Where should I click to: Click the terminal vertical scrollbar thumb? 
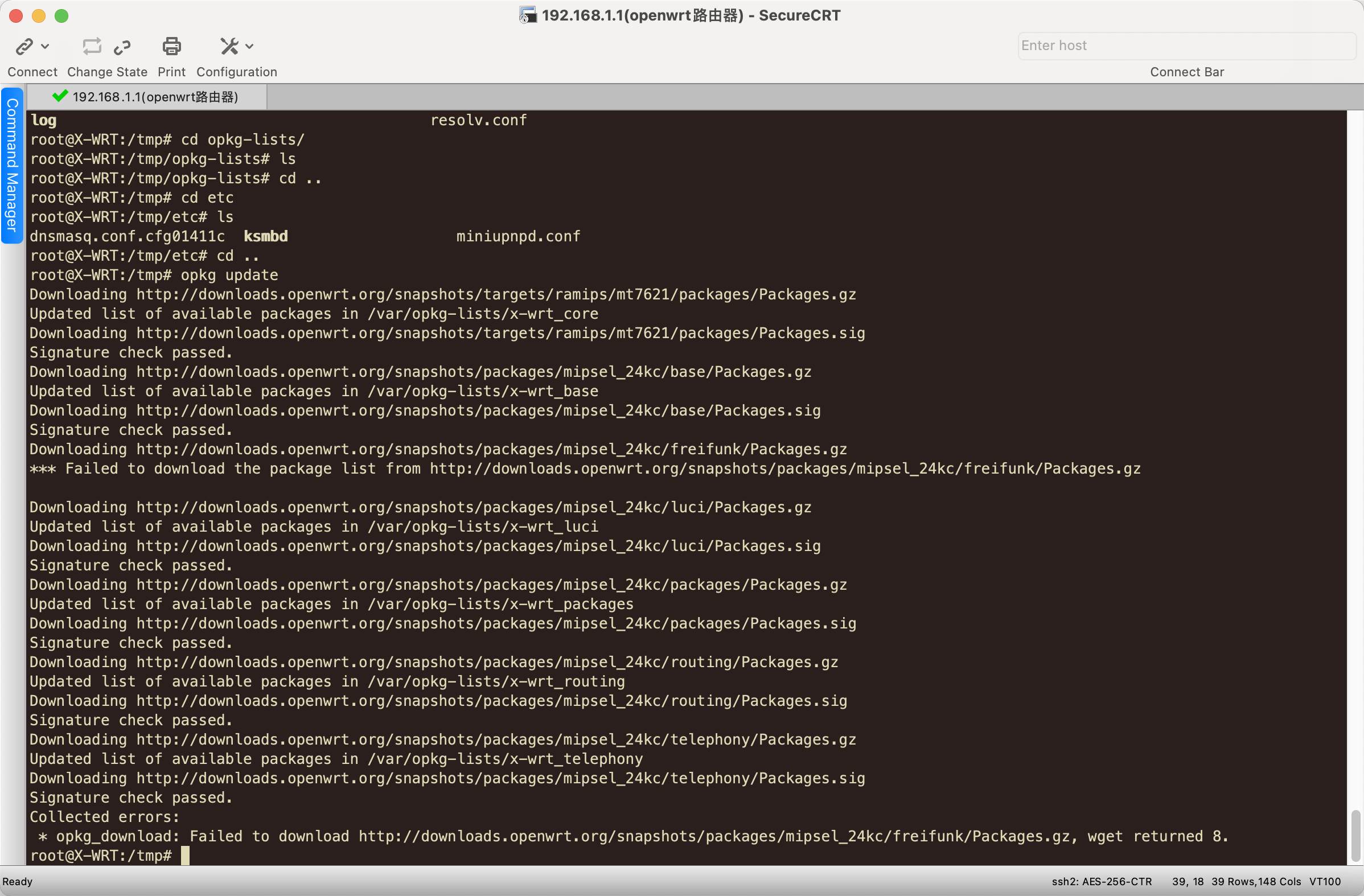click(x=1355, y=836)
